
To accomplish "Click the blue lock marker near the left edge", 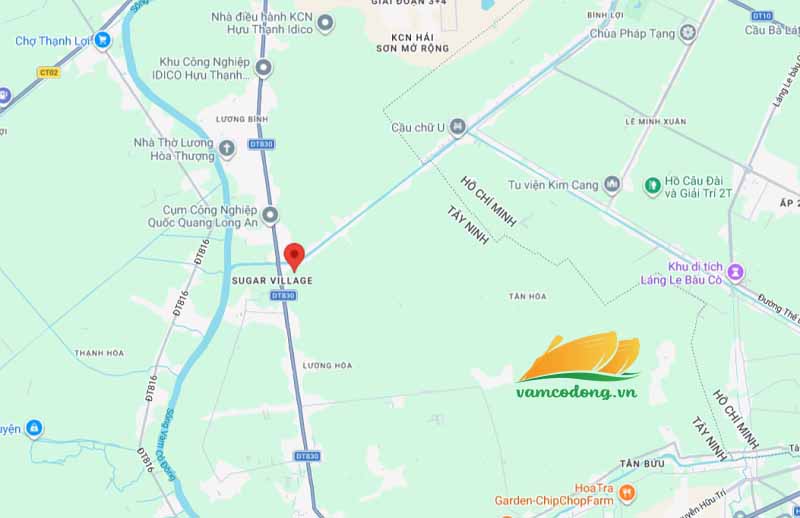I will [x=34, y=428].
